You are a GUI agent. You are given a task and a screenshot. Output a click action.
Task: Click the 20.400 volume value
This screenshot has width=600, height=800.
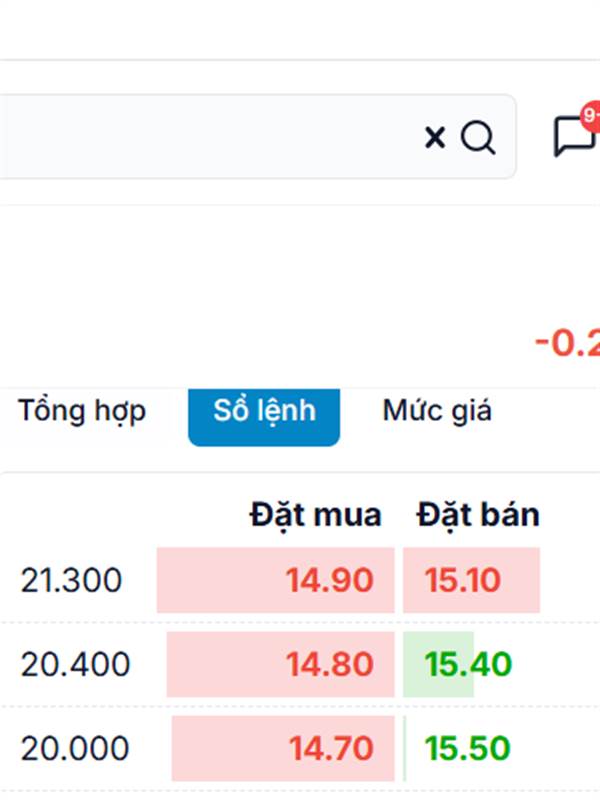pyautogui.click(x=76, y=664)
